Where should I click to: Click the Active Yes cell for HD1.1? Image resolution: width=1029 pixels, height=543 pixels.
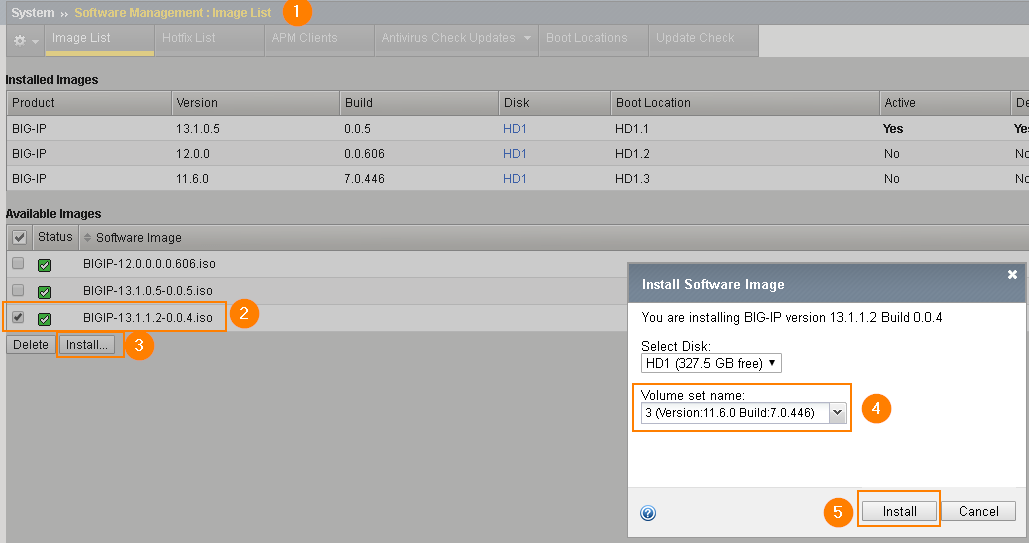pyautogui.click(x=893, y=129)
